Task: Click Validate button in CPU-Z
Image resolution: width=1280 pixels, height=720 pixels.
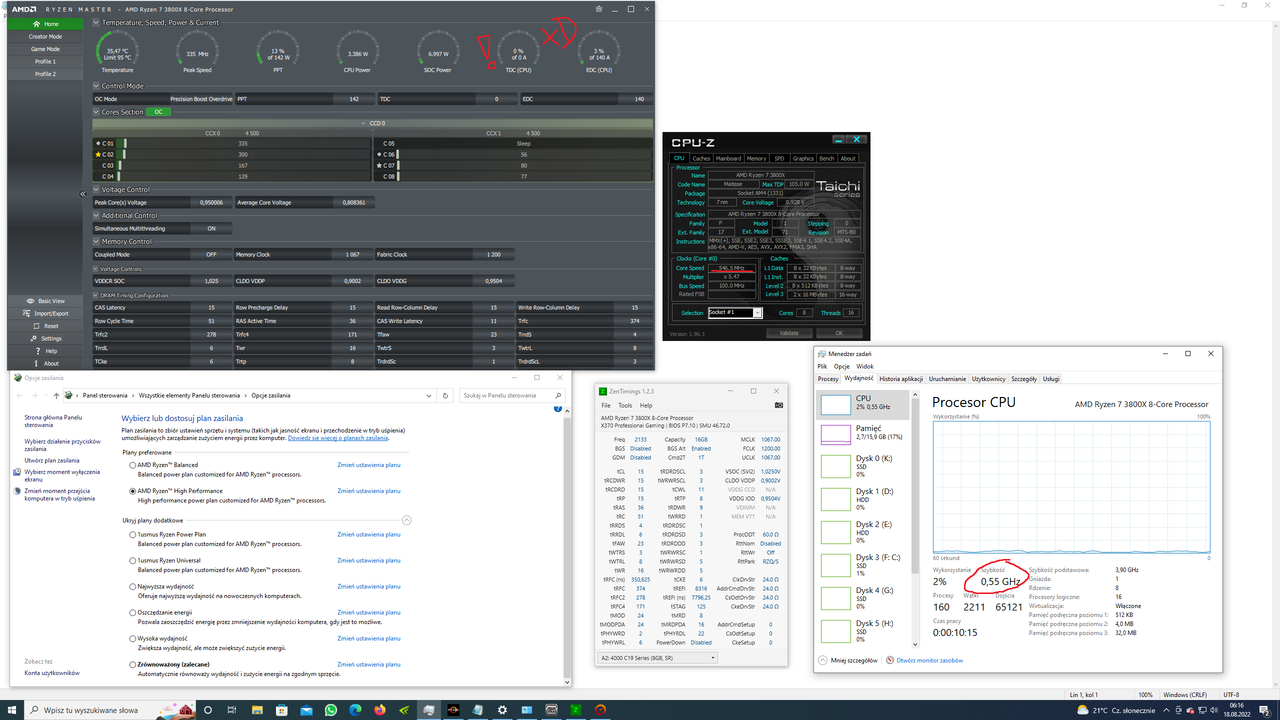Action: (789, 333)
